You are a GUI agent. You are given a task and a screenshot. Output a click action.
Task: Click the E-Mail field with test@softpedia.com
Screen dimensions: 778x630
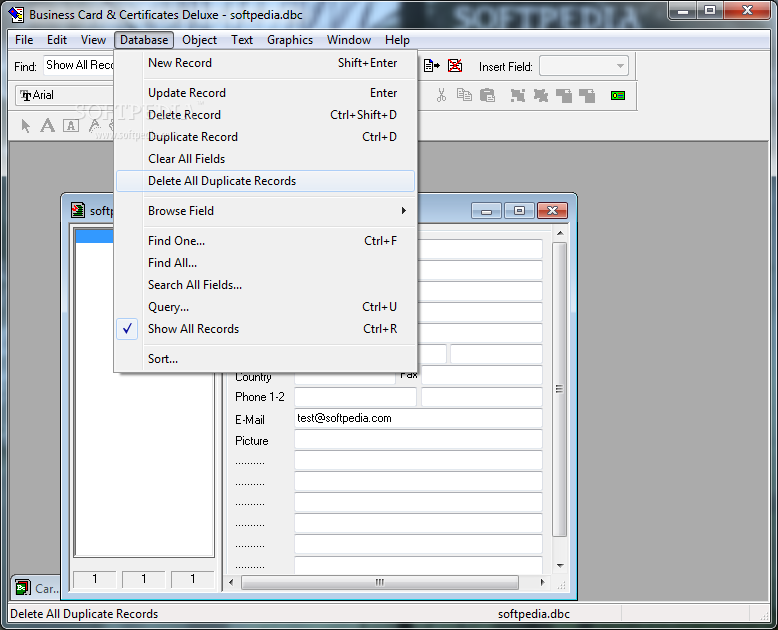[x=418, y=418]
